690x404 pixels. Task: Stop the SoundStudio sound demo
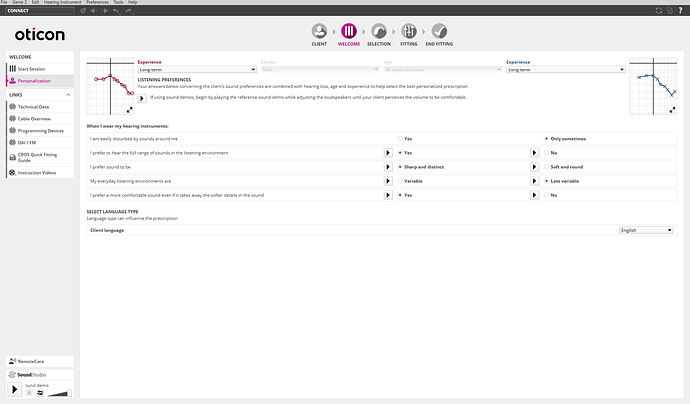click(29, 393)
